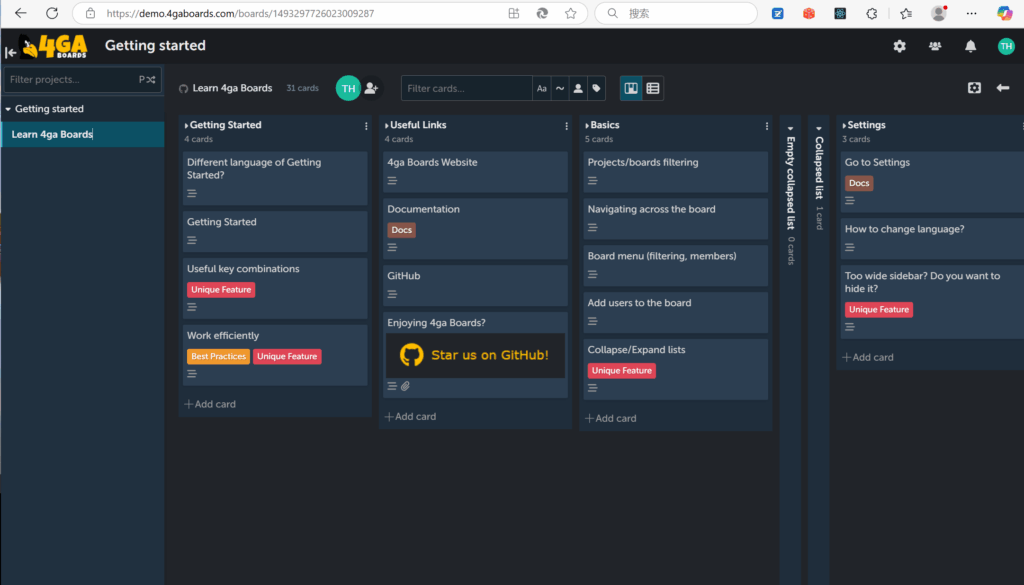Screen dimensions: 1024x585
Task: Add card to Getting Started list
Action: tap(210, 404)
